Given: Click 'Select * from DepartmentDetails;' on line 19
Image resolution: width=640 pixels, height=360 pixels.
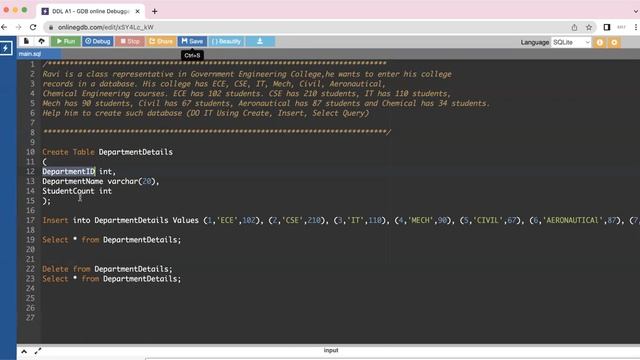Looking at the screenshot, I should pos(111,240).
